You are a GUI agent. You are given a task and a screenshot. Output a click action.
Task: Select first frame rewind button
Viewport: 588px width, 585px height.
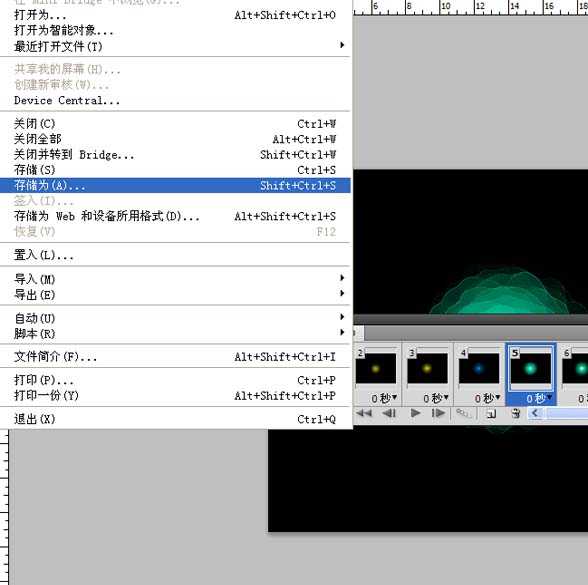[364, 413]
